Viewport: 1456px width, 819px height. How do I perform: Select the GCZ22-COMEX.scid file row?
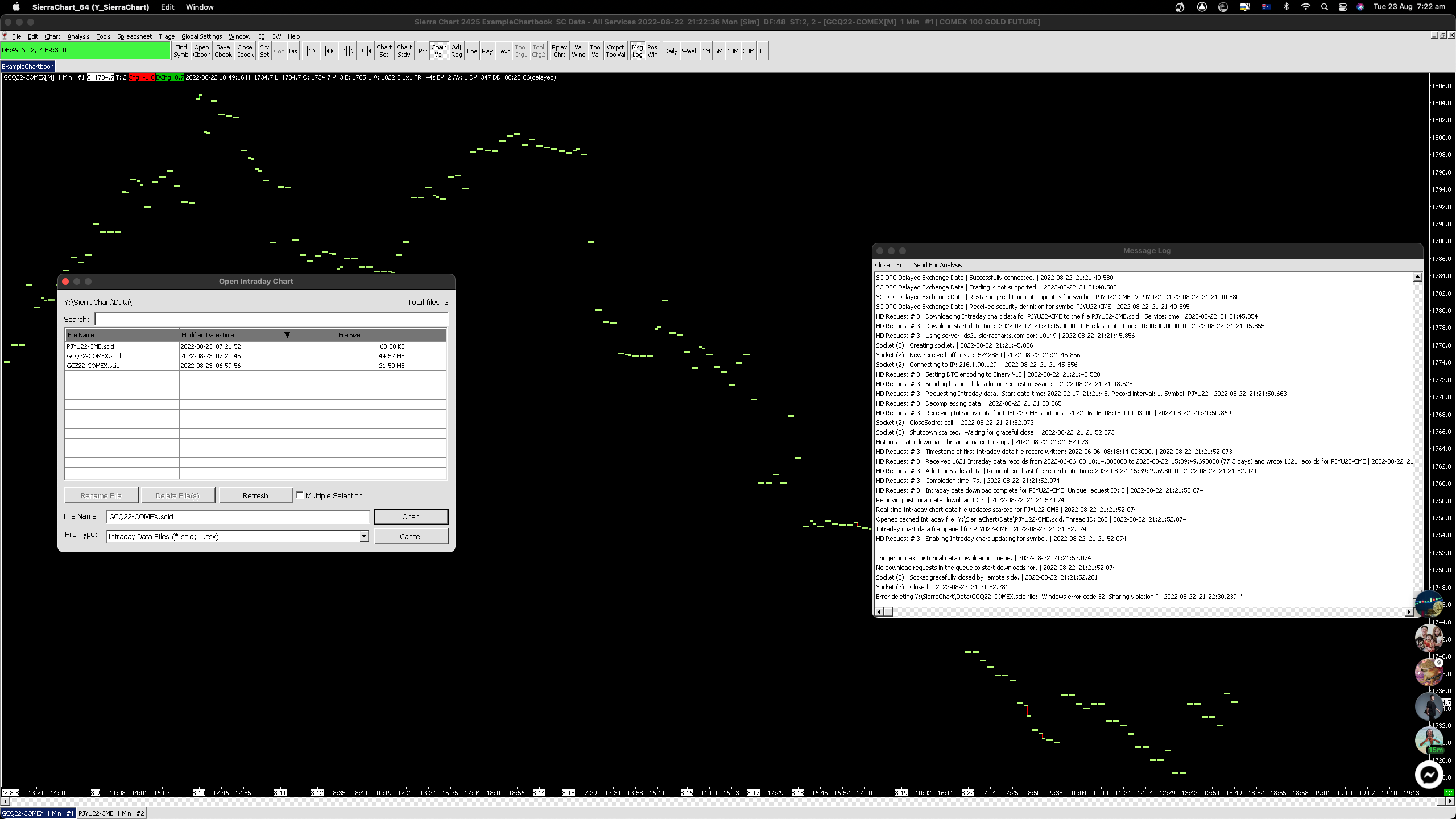93,366
